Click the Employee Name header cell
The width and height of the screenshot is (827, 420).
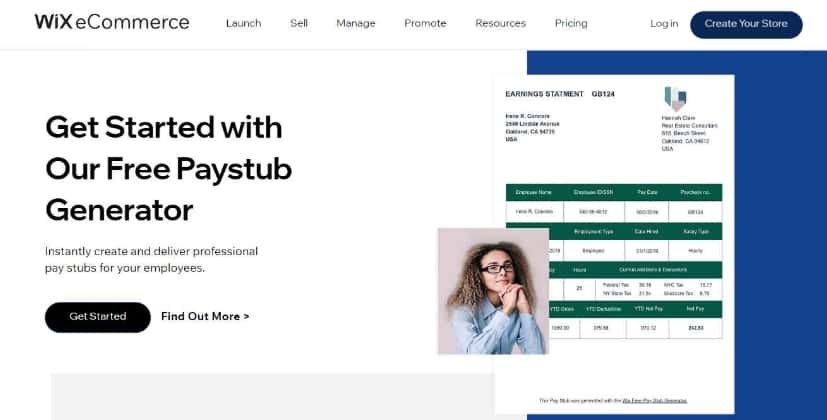click(x=534, y=193)
